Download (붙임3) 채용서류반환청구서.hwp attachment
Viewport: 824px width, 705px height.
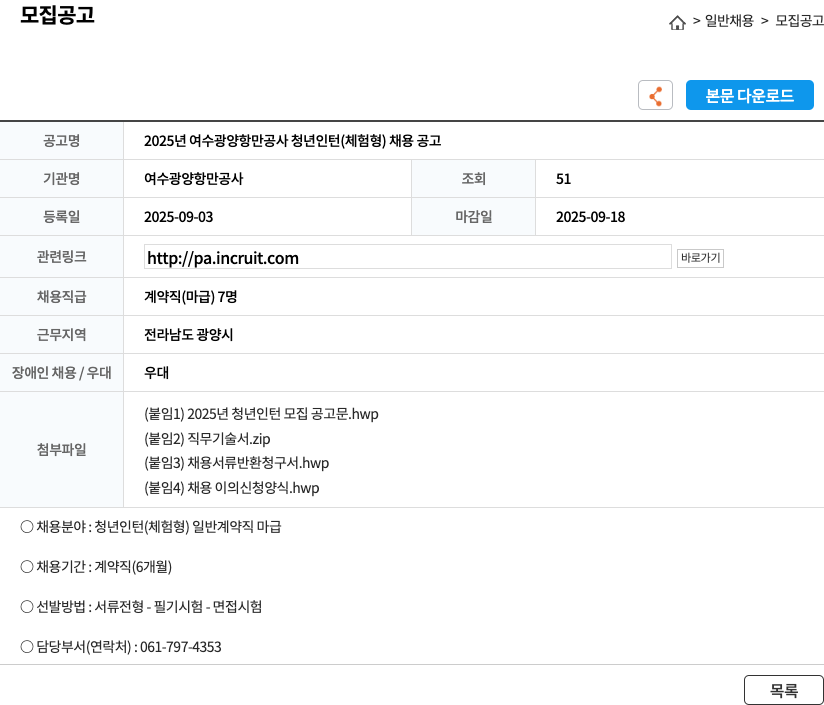click(x=236, y=463)
